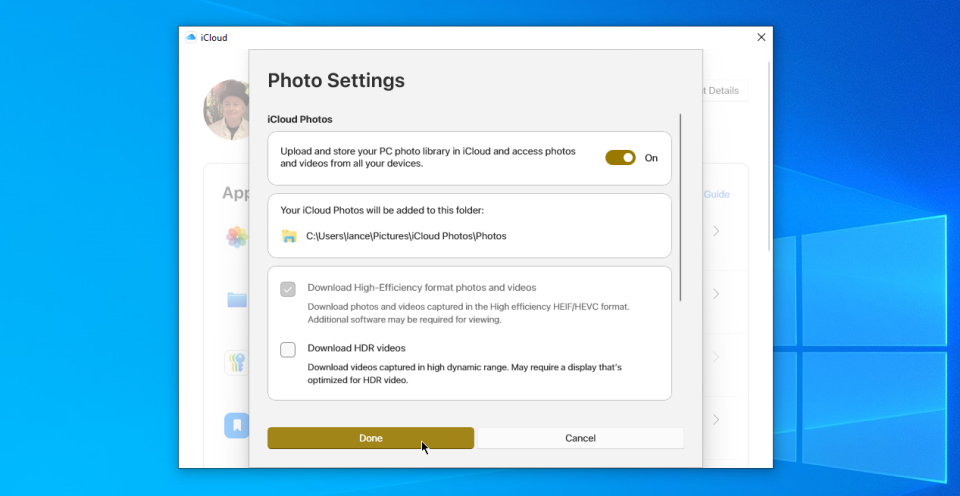Select the Passwords keys icon

coord(237,362)
